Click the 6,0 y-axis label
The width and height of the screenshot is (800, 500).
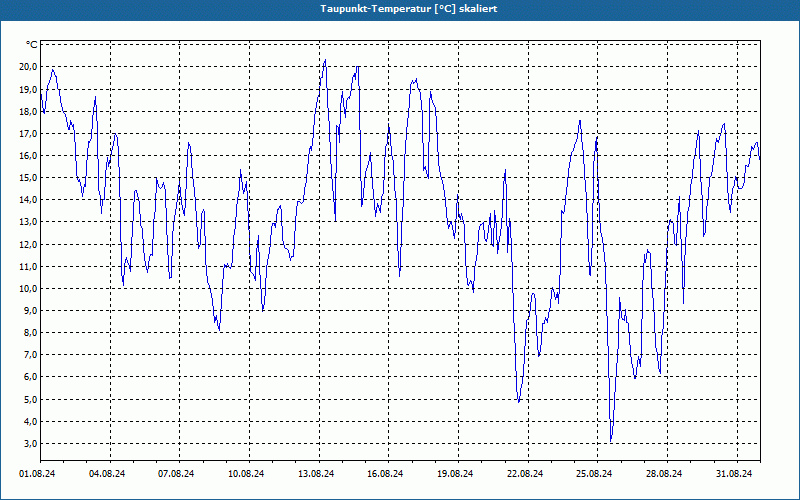pos(30,377)
